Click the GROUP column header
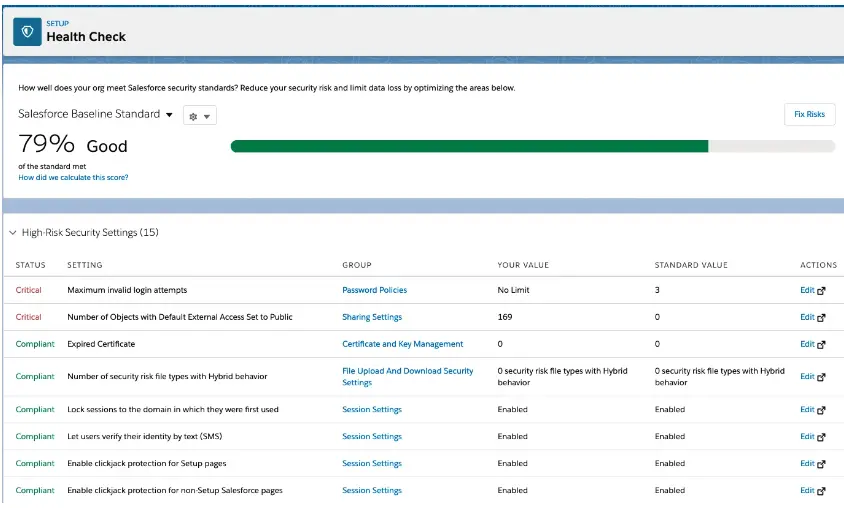Image resolution: width=844 pixels, height=508 pixels. click(357, 265)
